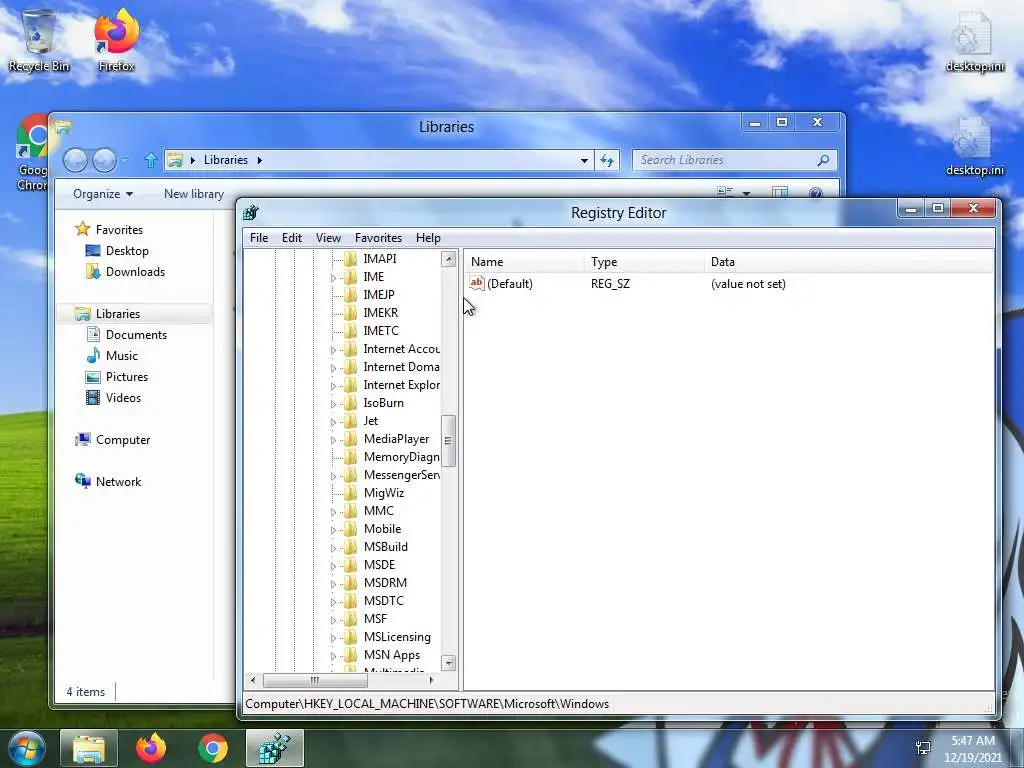Open Registry Editor Edit menu
This screenshot has width=1024, height=768.
point(292,238)
